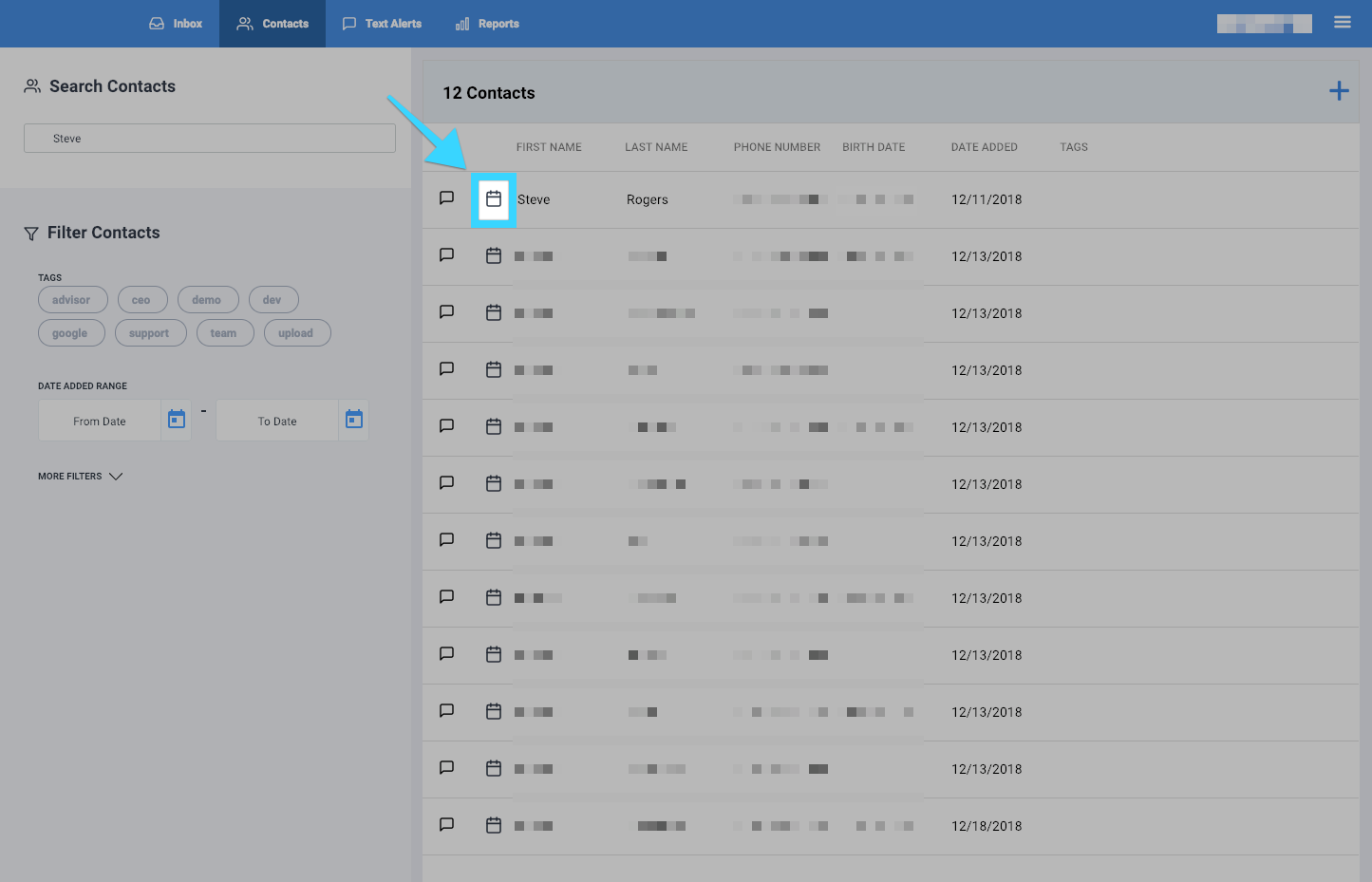Click the 12 Contacts heading
This screenshot has width=1372, height=882.
489,93
